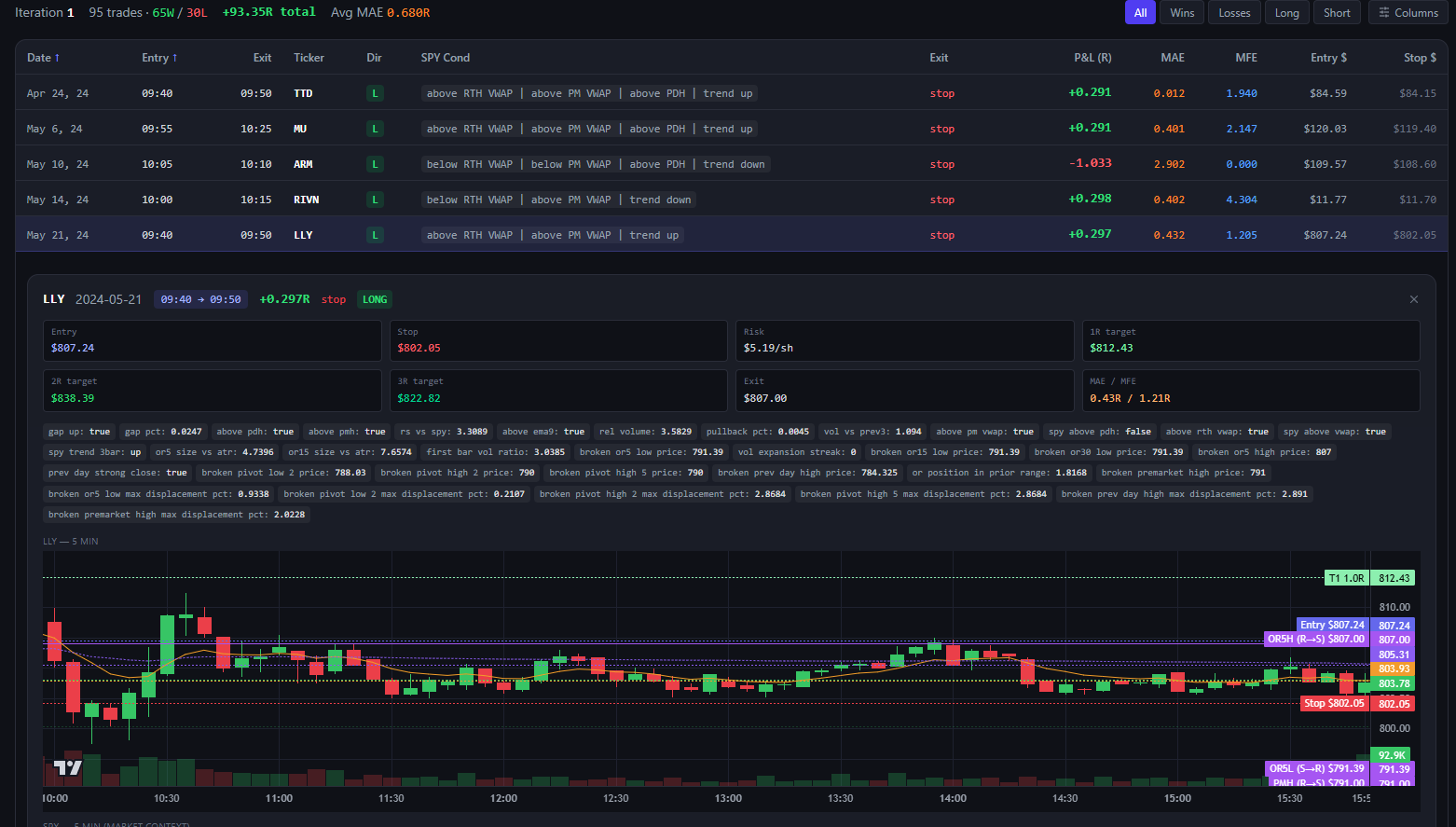
Task: Click the Risk $5.19/sh stat card
Action: pos(904,340)
